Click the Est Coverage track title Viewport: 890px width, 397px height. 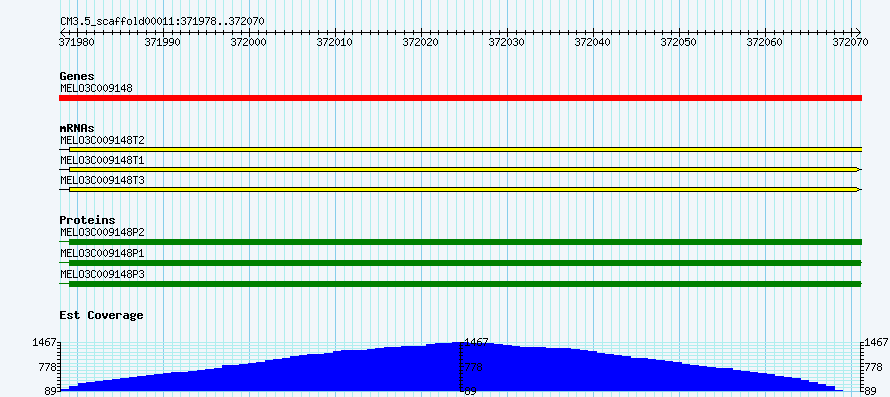102,315
